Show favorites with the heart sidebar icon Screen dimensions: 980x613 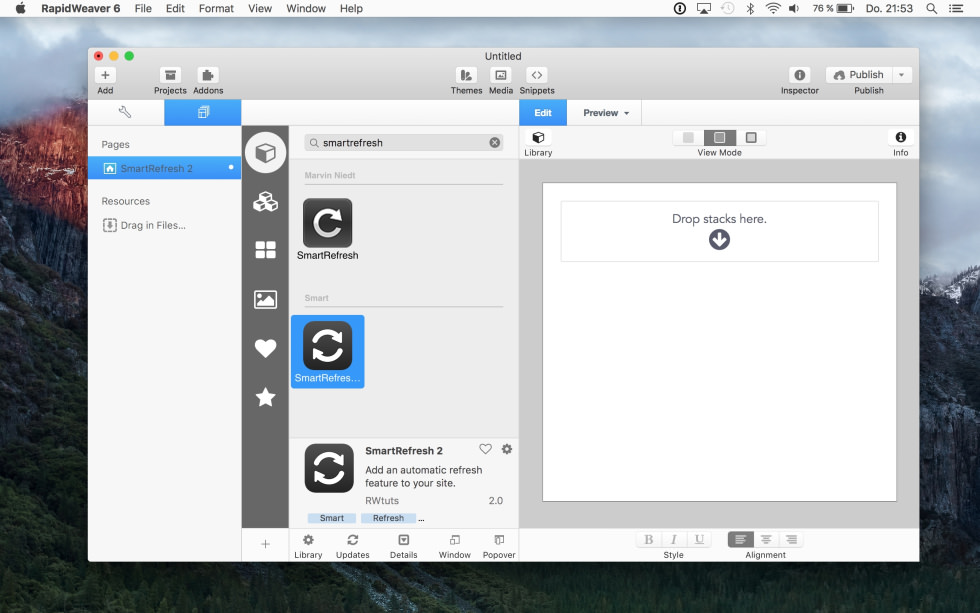[x=266, y=348]
